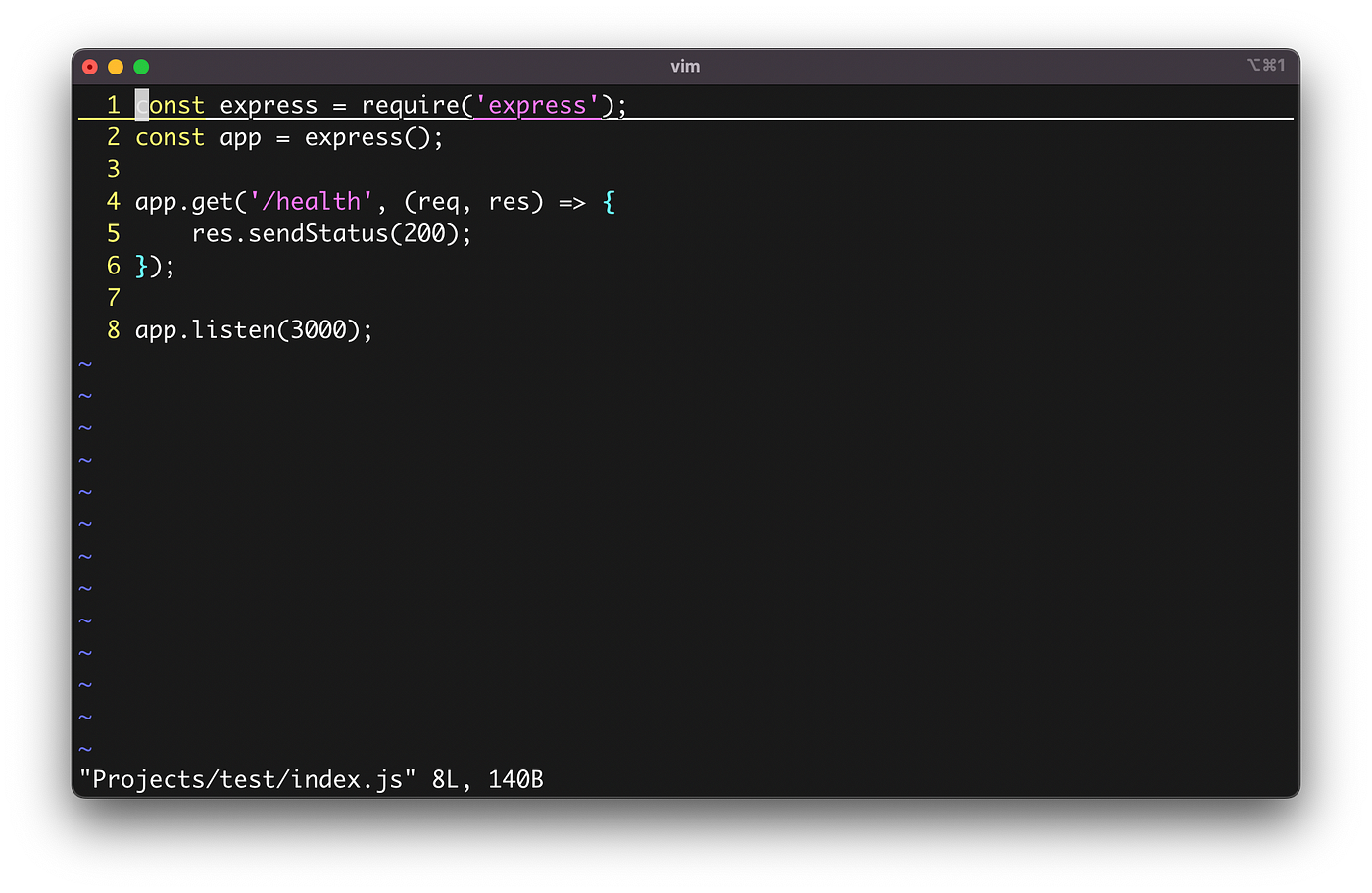
Task: Click the closing brace on line 6
Action: 142,266
